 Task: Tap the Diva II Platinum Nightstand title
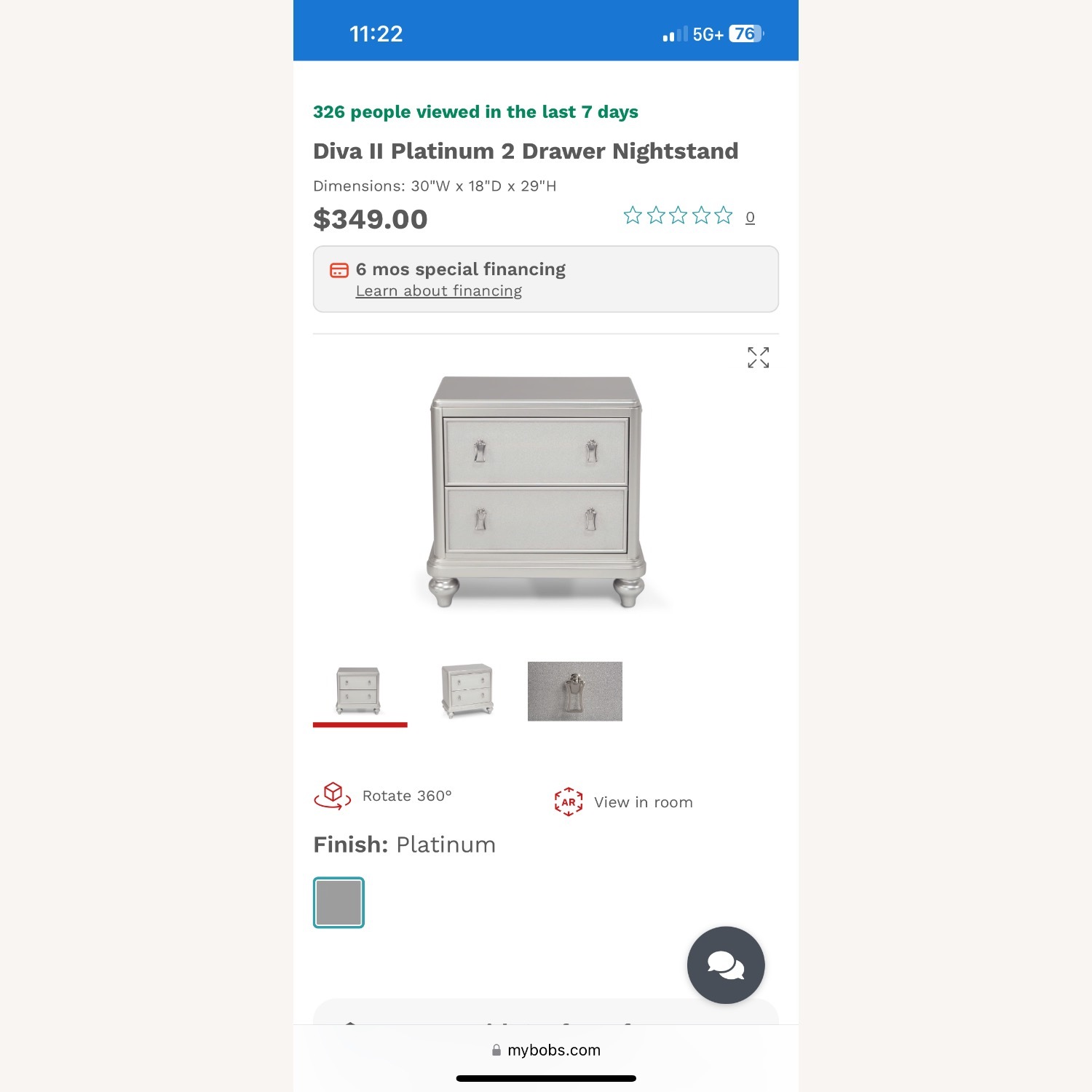pos(526,151)
